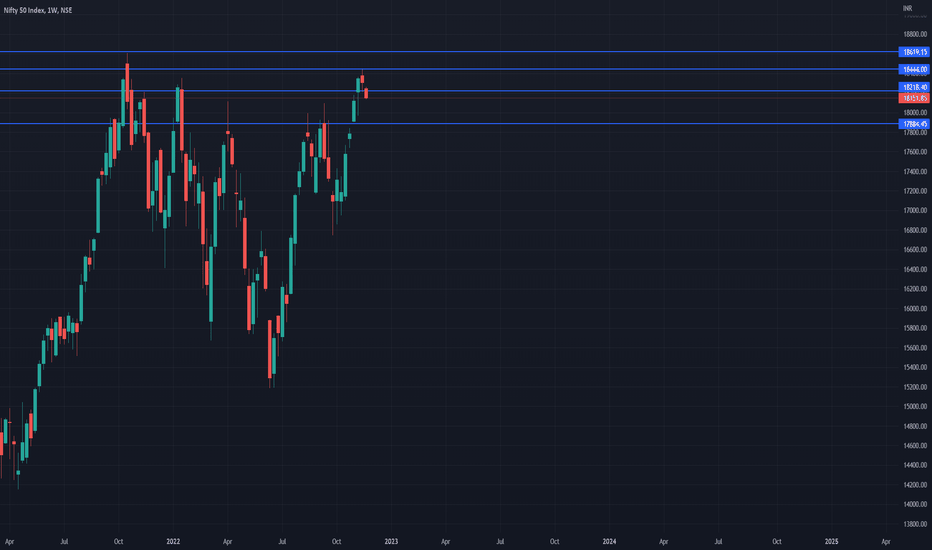Click the 2023 label on time axis

(391, 542)
